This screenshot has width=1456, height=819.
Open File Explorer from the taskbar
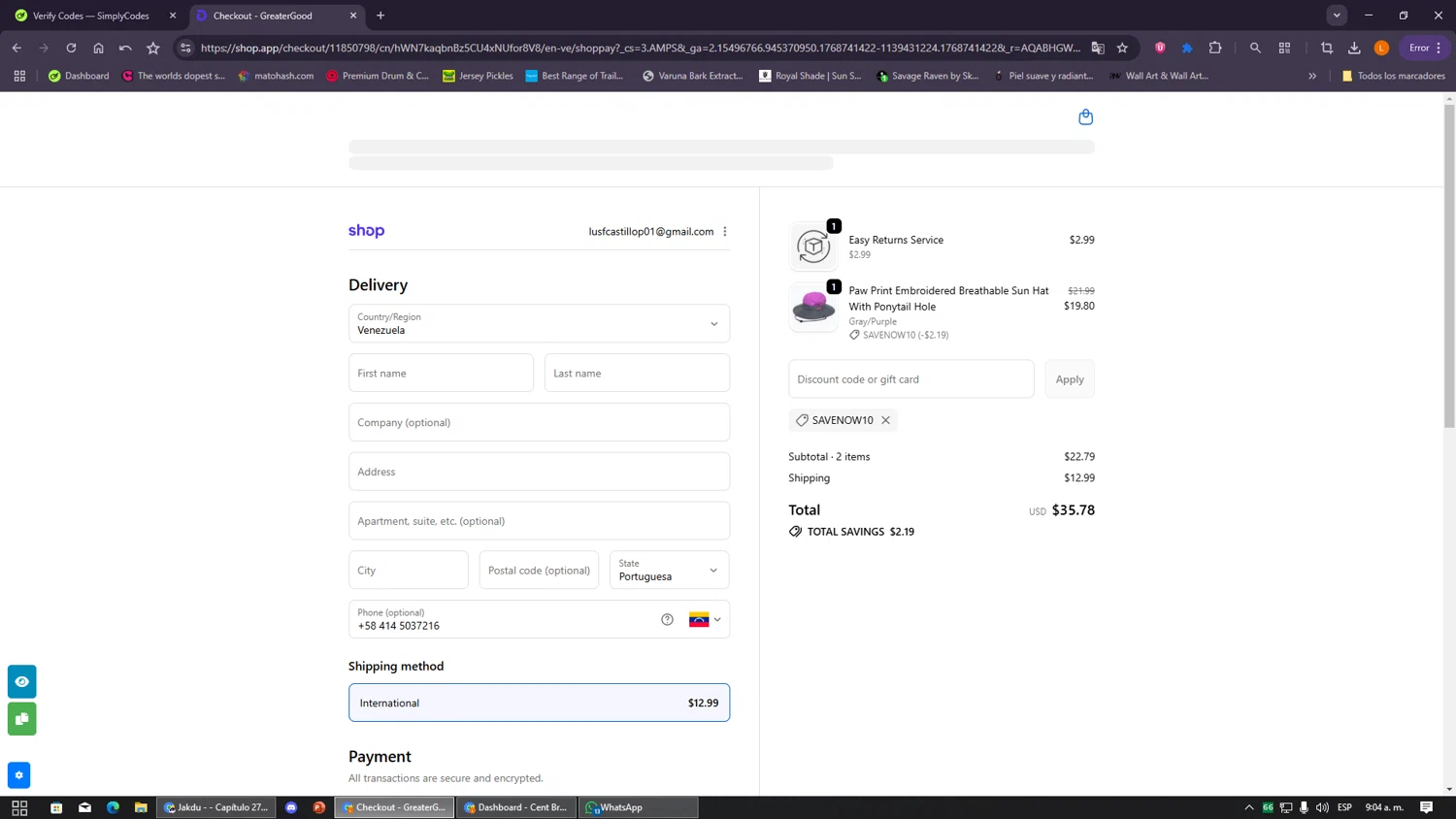(x=141, y=807)
